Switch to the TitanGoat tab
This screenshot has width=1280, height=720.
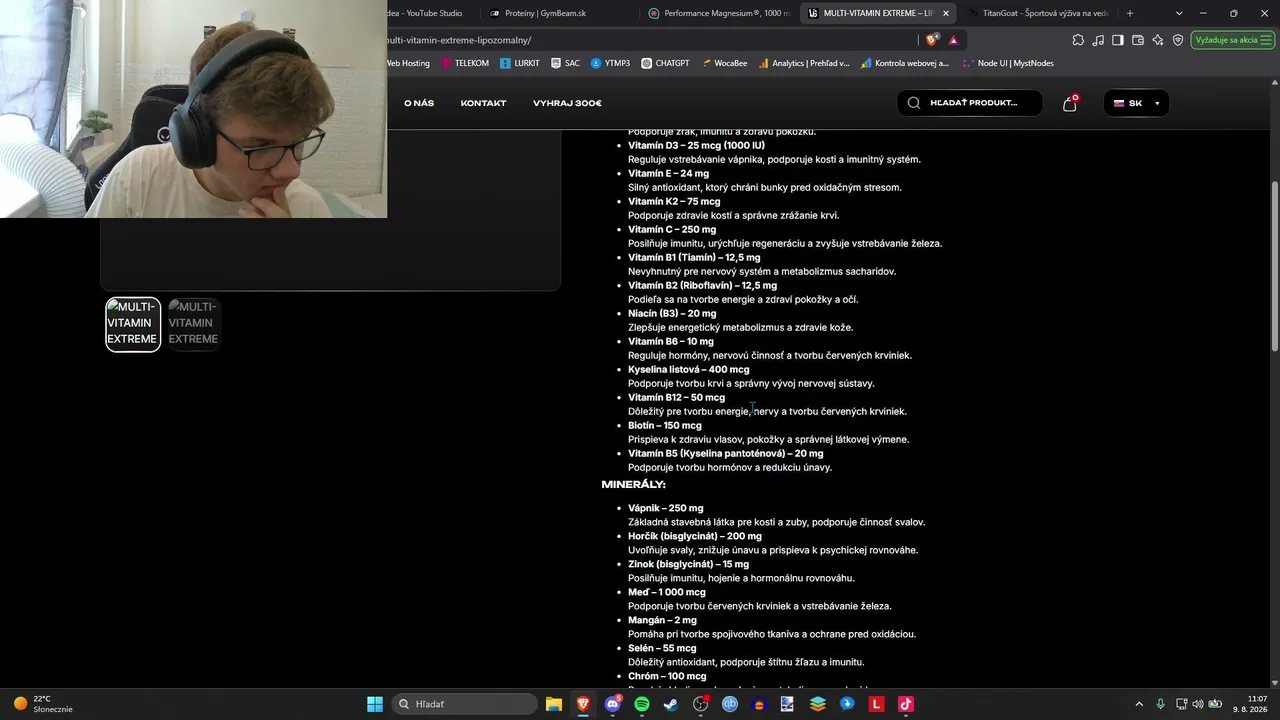(1038, 13)
